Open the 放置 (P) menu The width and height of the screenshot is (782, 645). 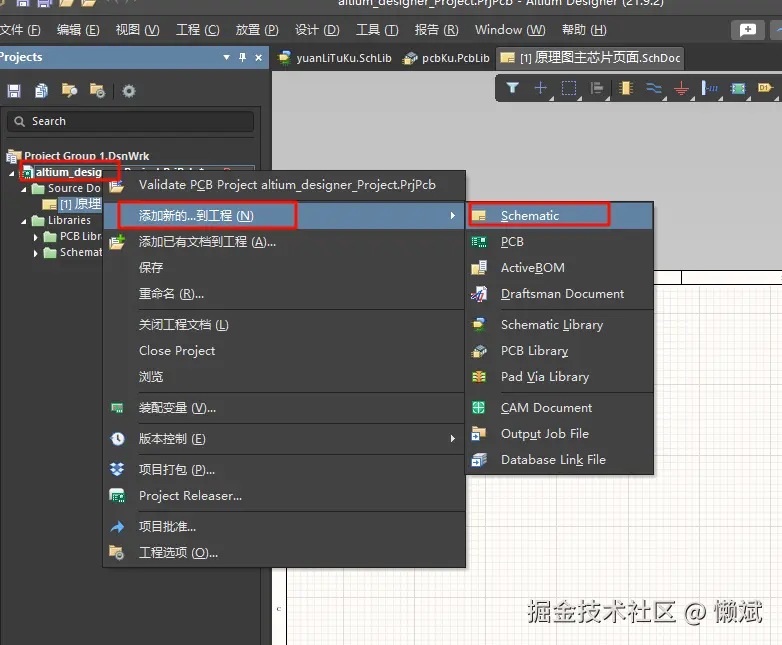point(257,30)
